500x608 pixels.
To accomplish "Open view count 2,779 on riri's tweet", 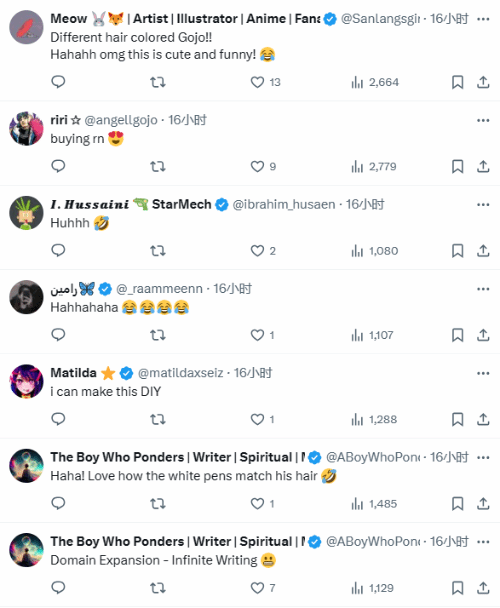I will coord(374,167).
